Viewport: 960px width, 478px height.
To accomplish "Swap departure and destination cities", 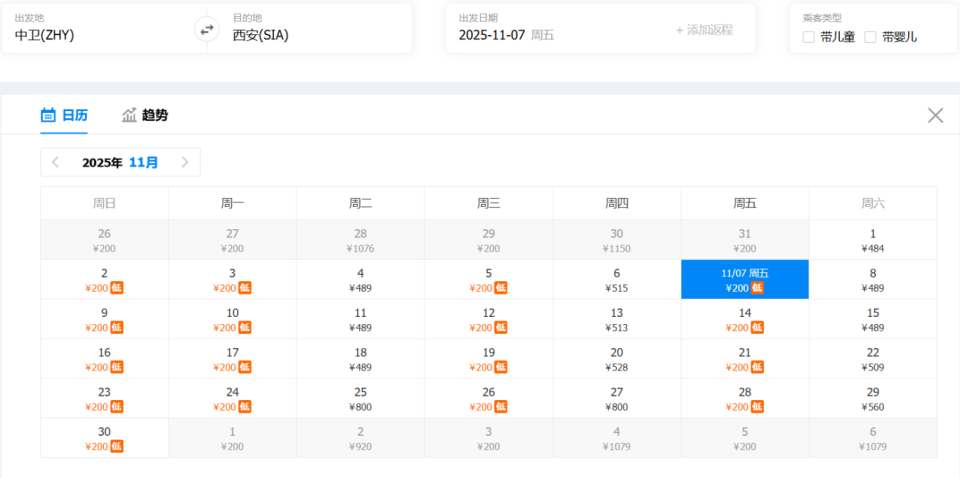I will point(207,29).
